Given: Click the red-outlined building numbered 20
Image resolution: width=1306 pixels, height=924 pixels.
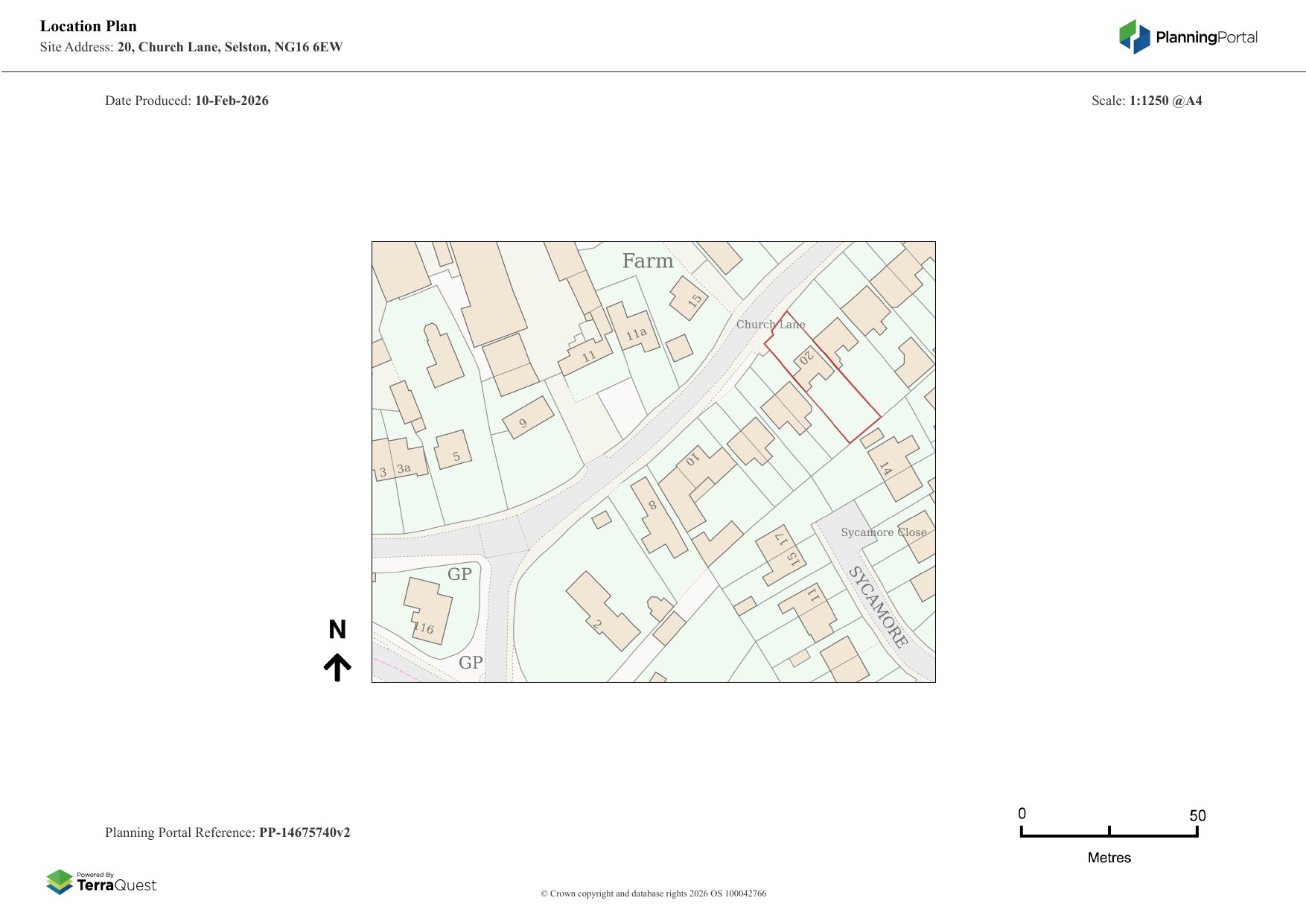Looking at the screenshot, I should coord(811,365).
